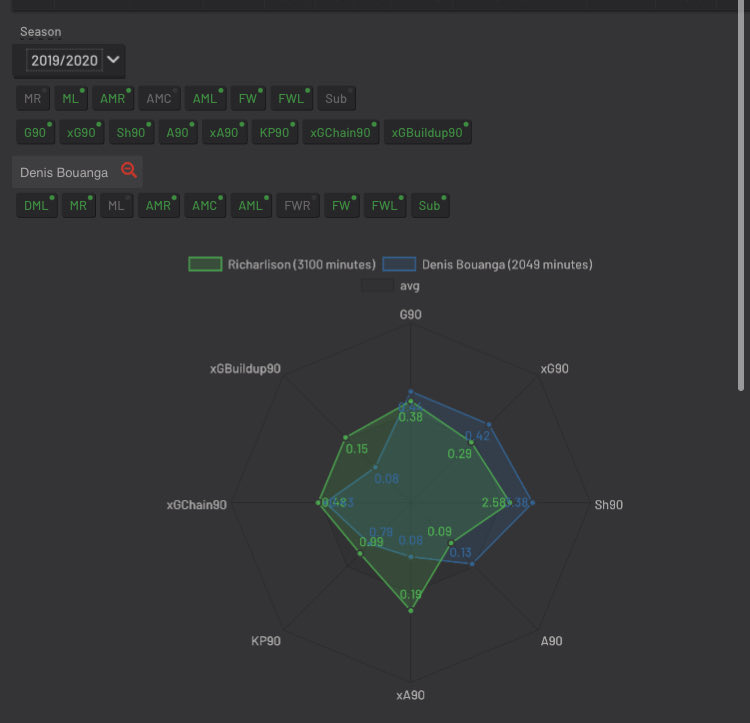Click the xGChain90 radar axis label
750x723 pixels.
point(197,505)
